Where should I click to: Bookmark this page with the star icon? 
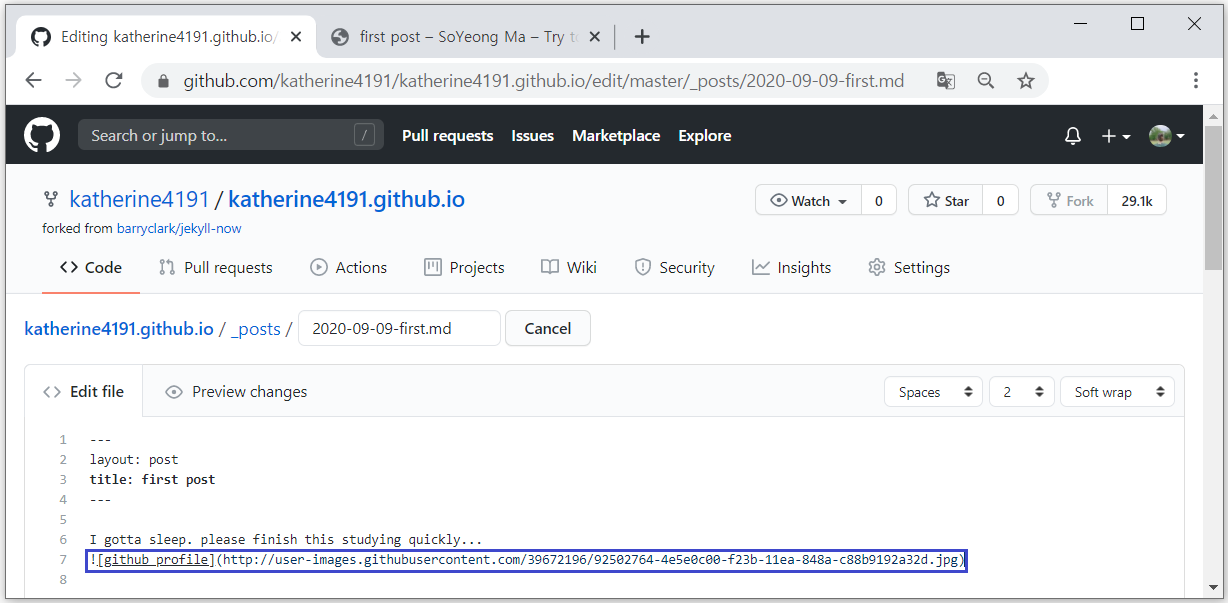point(1026,81)
